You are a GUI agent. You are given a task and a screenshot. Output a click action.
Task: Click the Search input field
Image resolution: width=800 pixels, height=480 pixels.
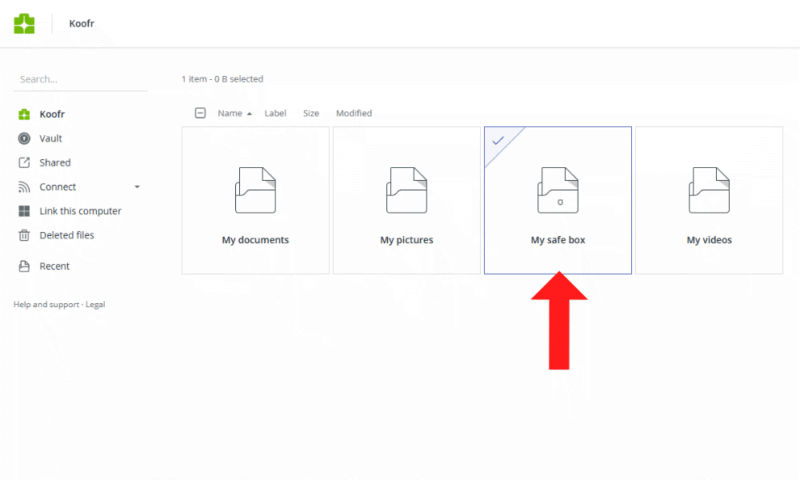(80, 79)
